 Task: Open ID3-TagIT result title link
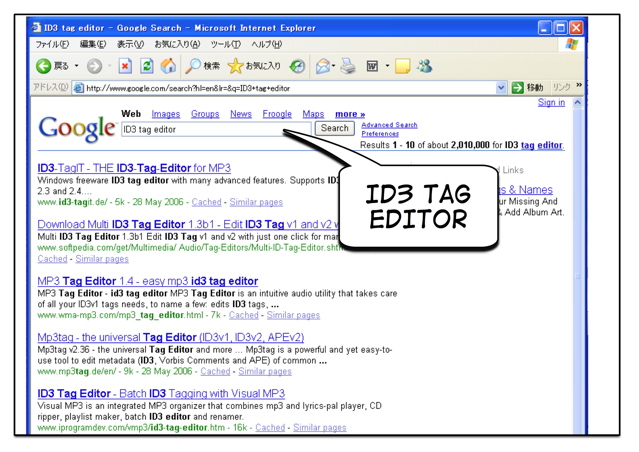[x=134, y=168]
